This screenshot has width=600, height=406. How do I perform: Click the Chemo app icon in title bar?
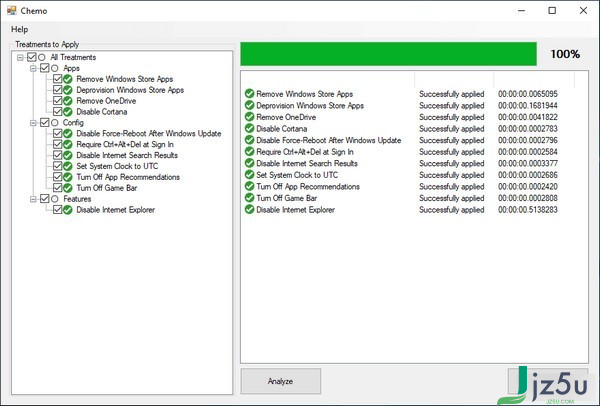(x=11, y=10)
